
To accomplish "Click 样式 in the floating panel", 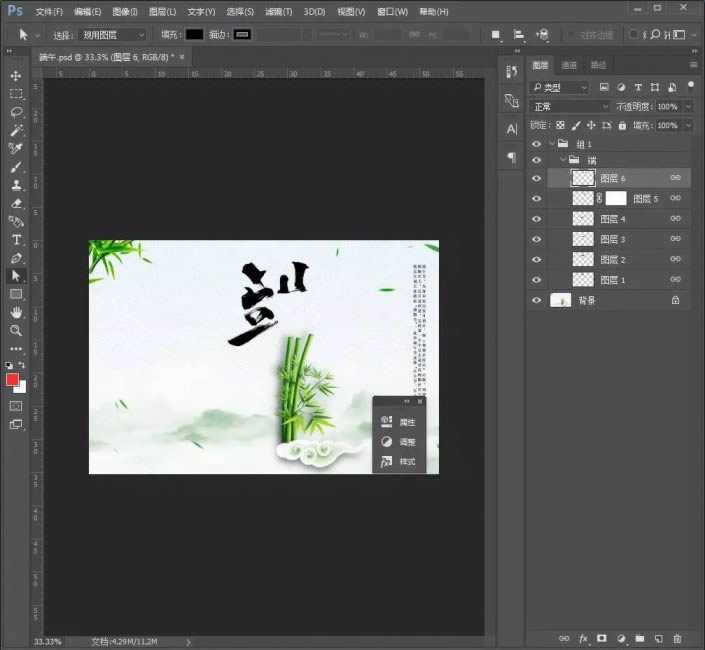I will coord(399,462).
